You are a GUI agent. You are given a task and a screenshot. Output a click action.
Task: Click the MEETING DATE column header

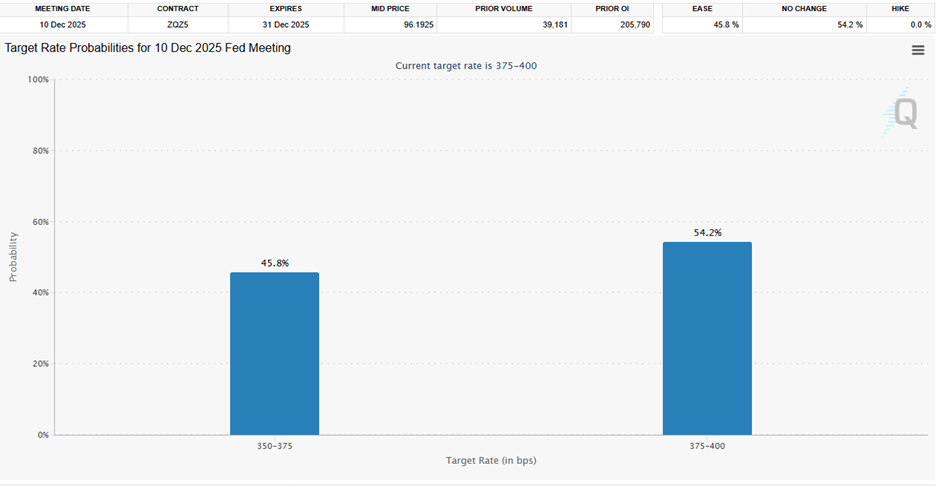63,8
